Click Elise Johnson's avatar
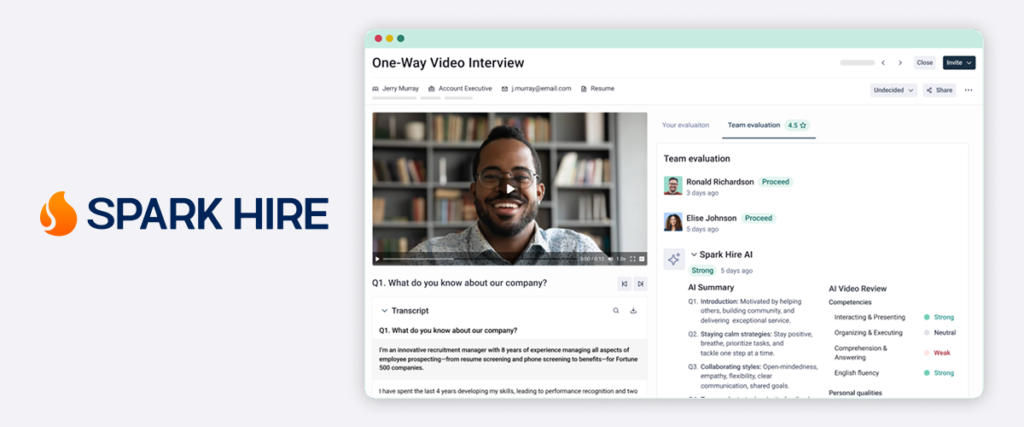 click(673, 222)
